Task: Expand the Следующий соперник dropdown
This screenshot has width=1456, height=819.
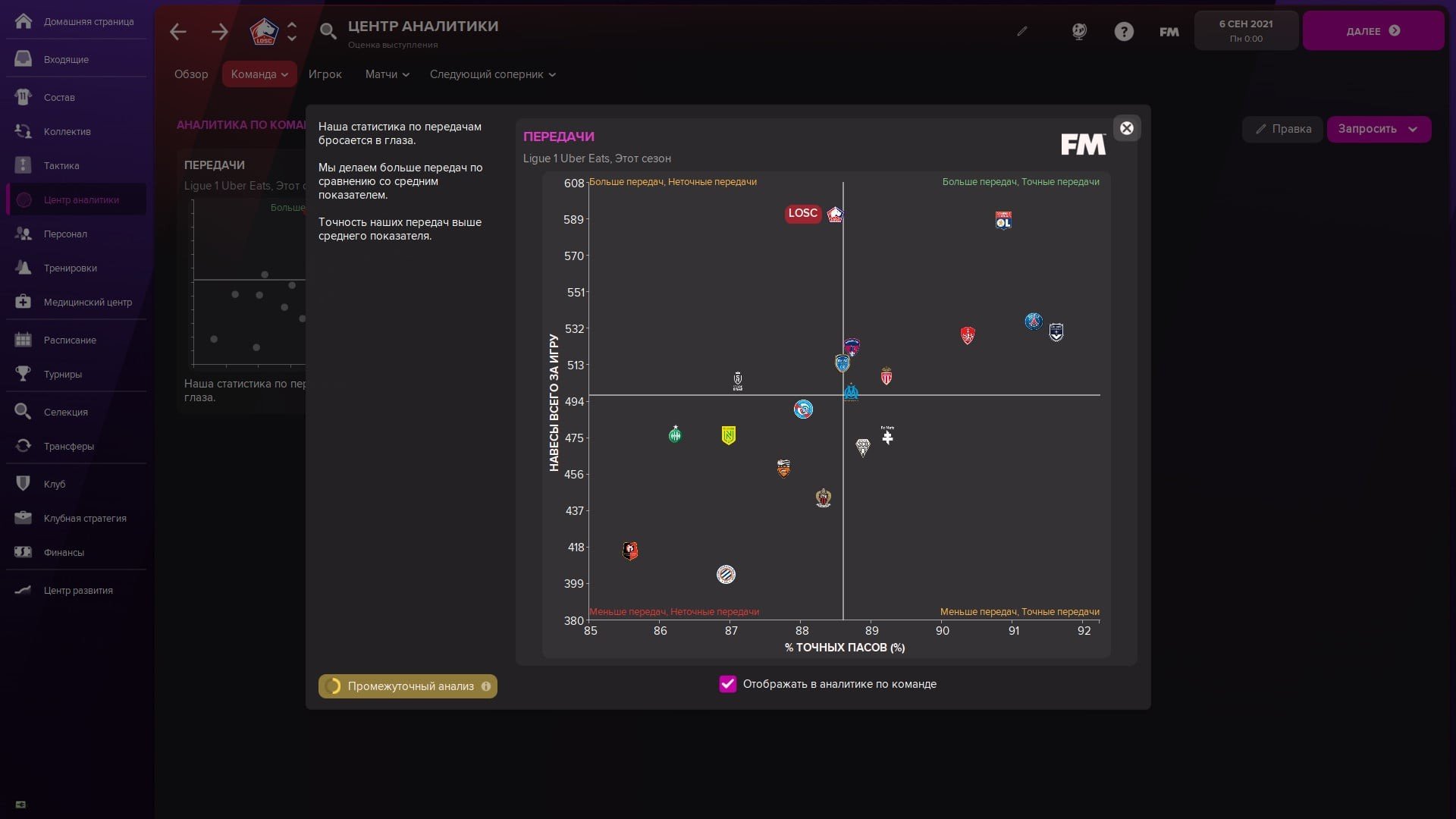Action: tap(492, 74)
